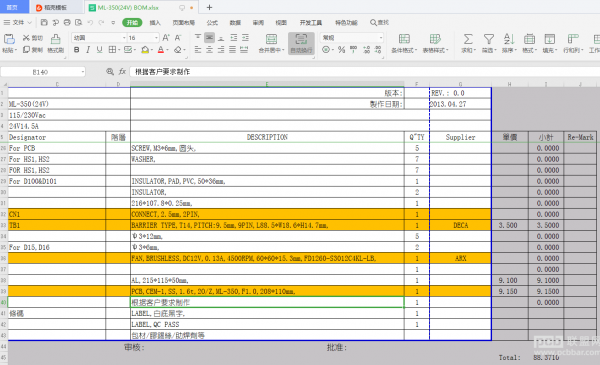Click the percent style icon
This screenshot has width=600, height=365.
[x=341, y=50]
